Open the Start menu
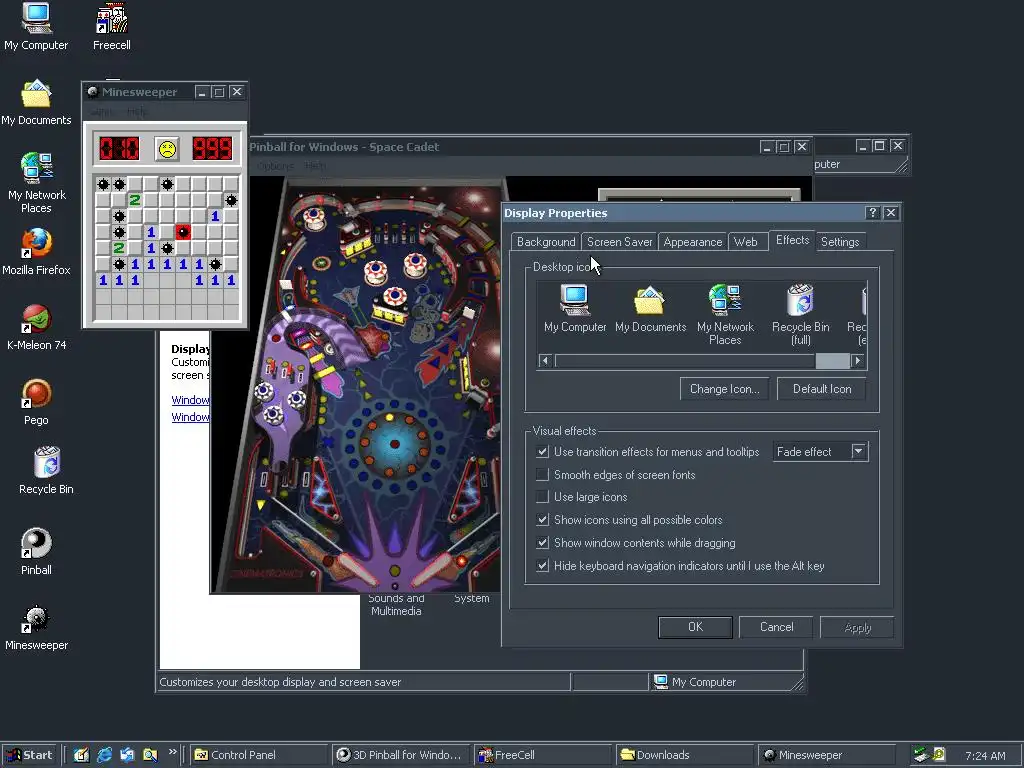The width and height of the screenshot is (1024, 768). coord(29,755)
